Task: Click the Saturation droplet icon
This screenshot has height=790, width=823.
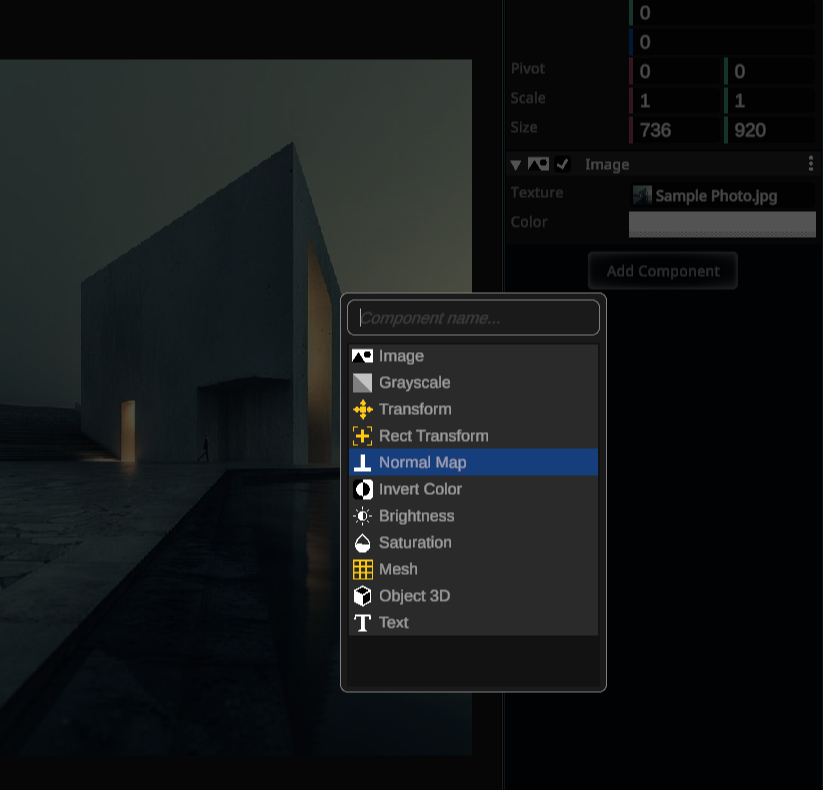Action: click(x=362, y=543)
